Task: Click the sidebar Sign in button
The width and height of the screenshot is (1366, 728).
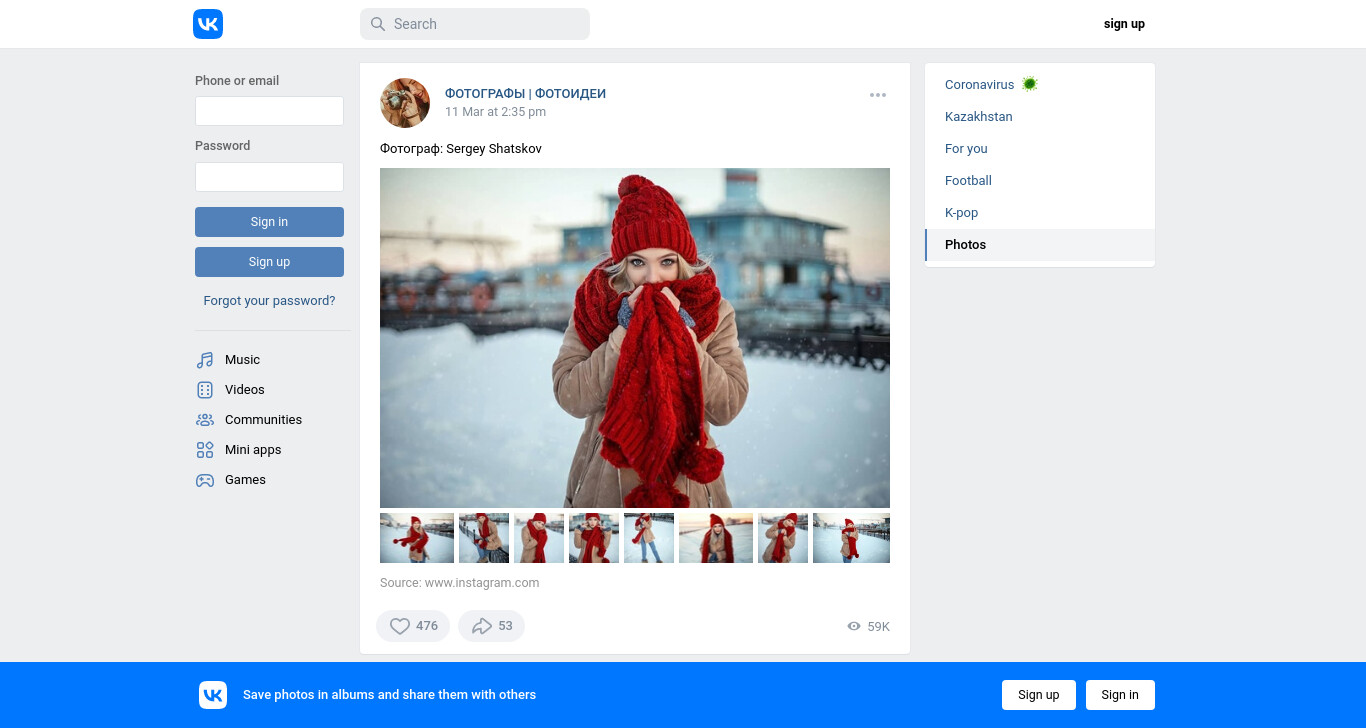Action: pyautogui.click(x=269, y=222)
